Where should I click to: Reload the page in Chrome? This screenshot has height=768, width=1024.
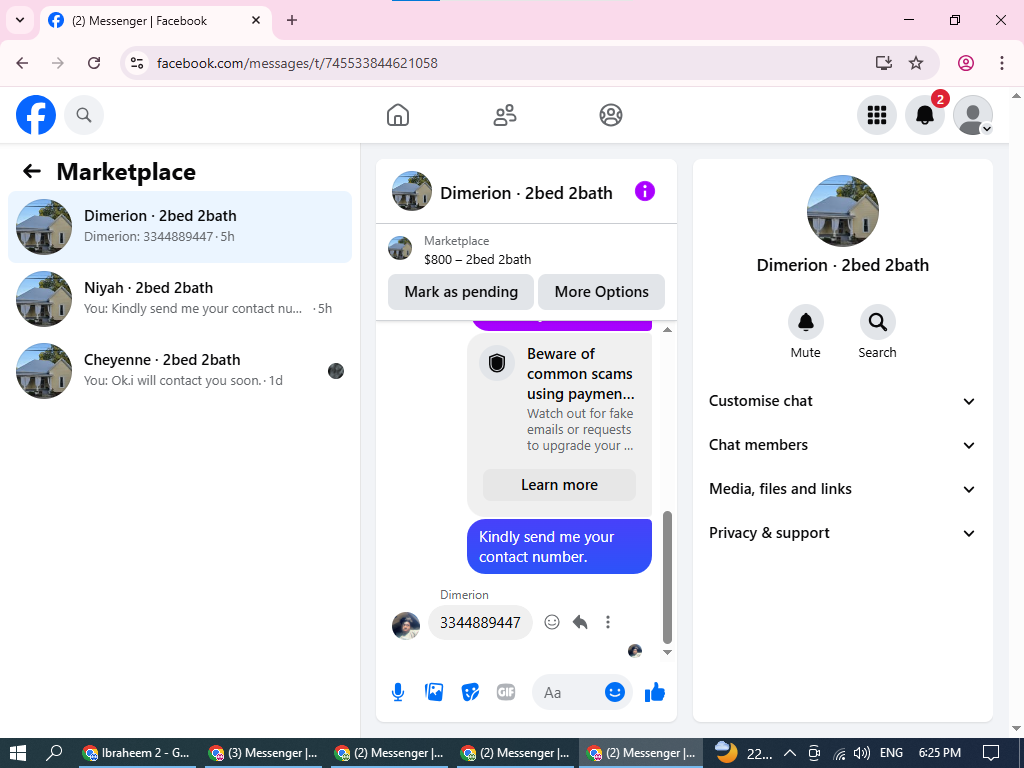coord(94,63)
